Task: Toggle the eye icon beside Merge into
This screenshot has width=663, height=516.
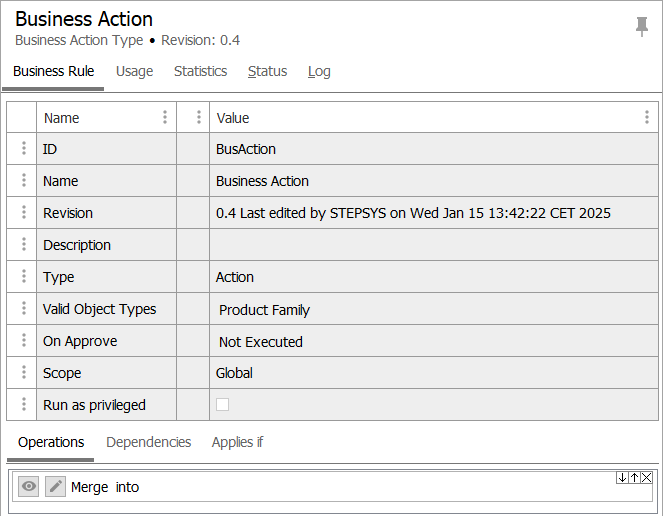Action: [29, 487]
